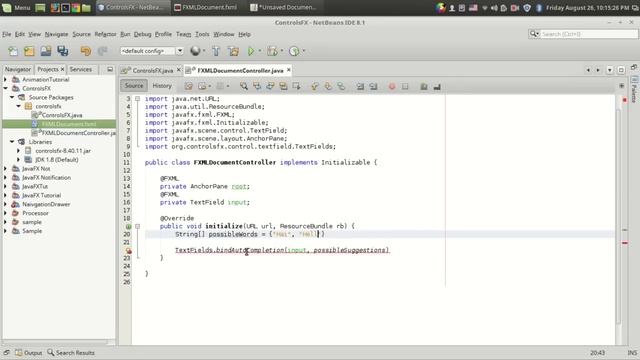
Task: Save all files with Save All icon
Action: click(62, 51)
